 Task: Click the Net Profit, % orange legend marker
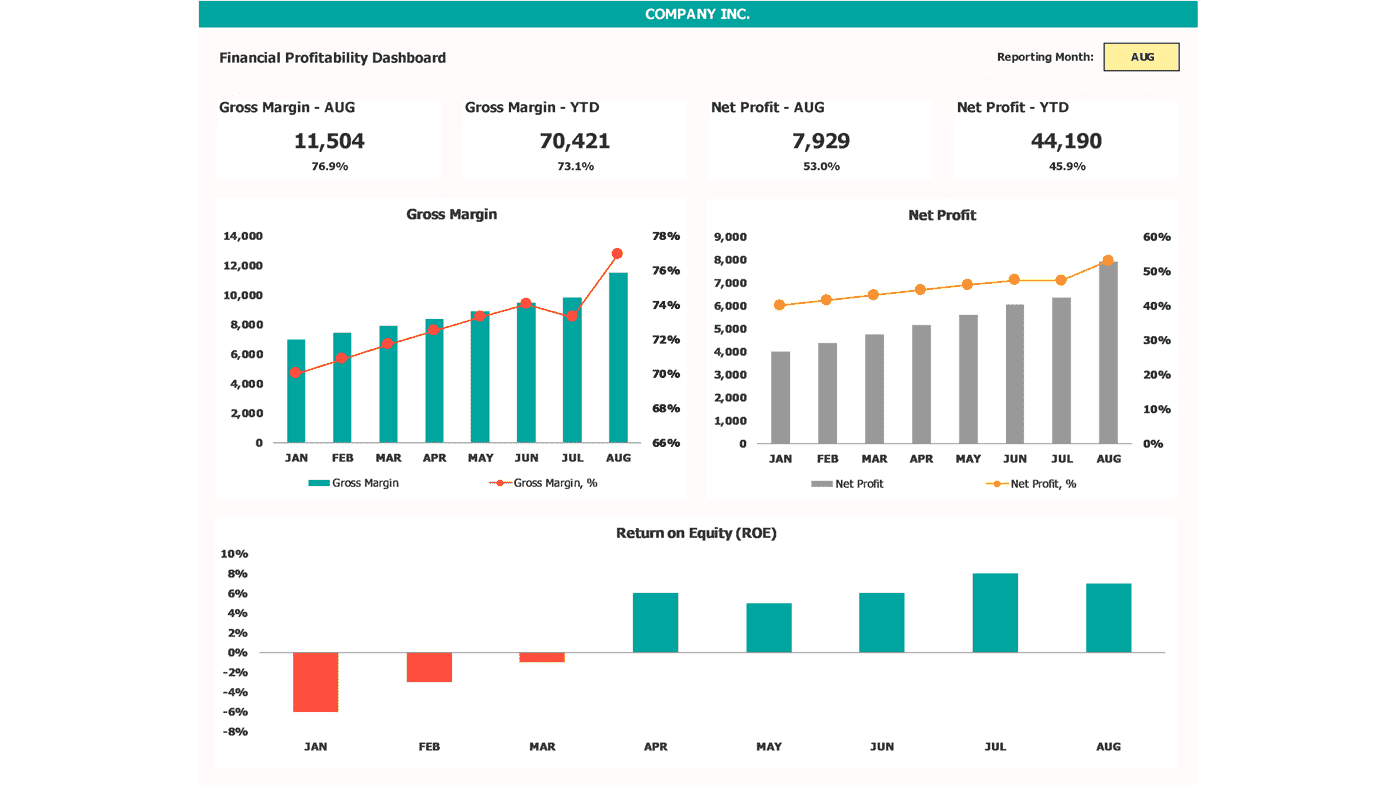[x=996, y=484]
